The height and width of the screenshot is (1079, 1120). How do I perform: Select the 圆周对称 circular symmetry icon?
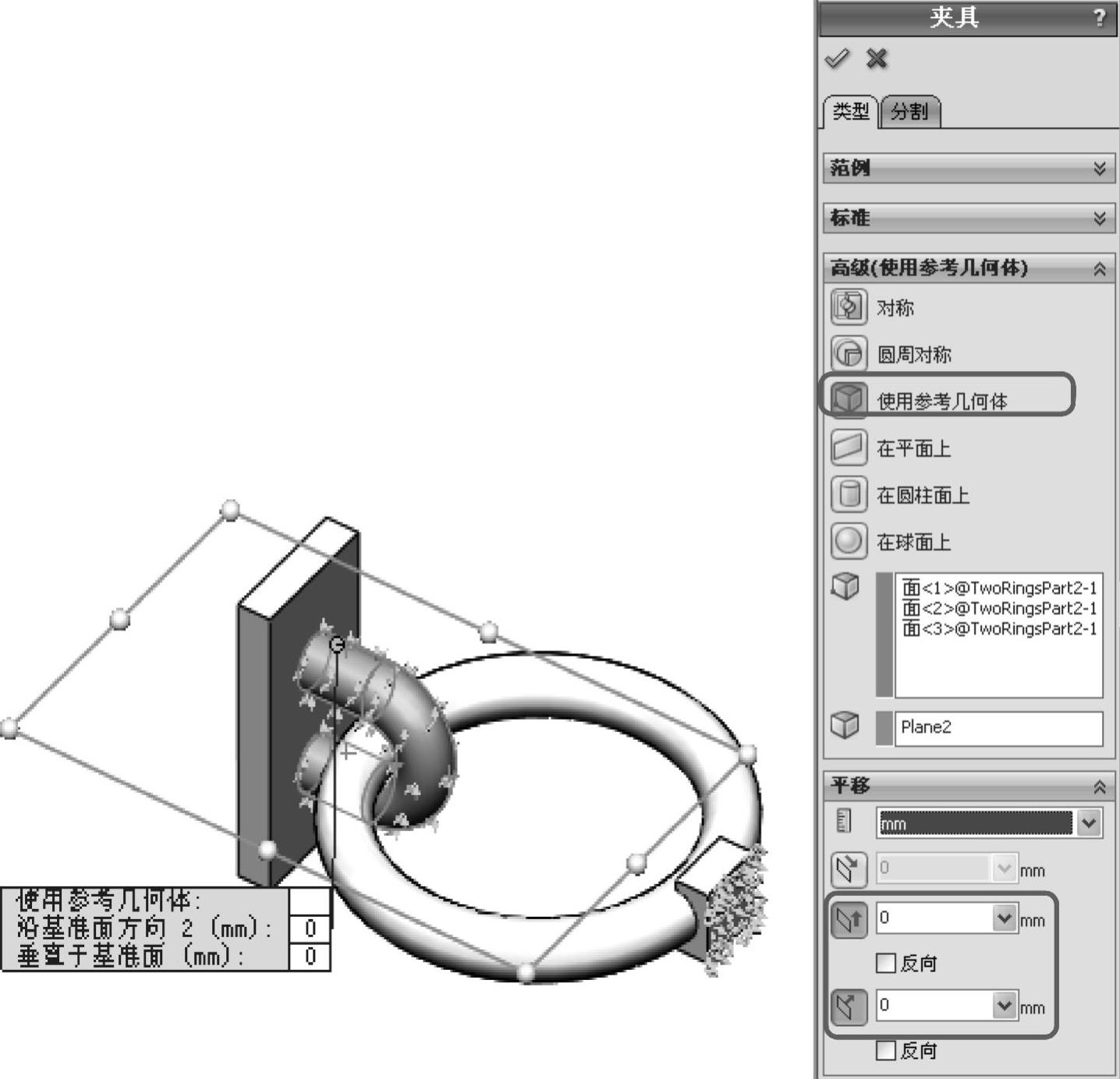click(849, 354)
